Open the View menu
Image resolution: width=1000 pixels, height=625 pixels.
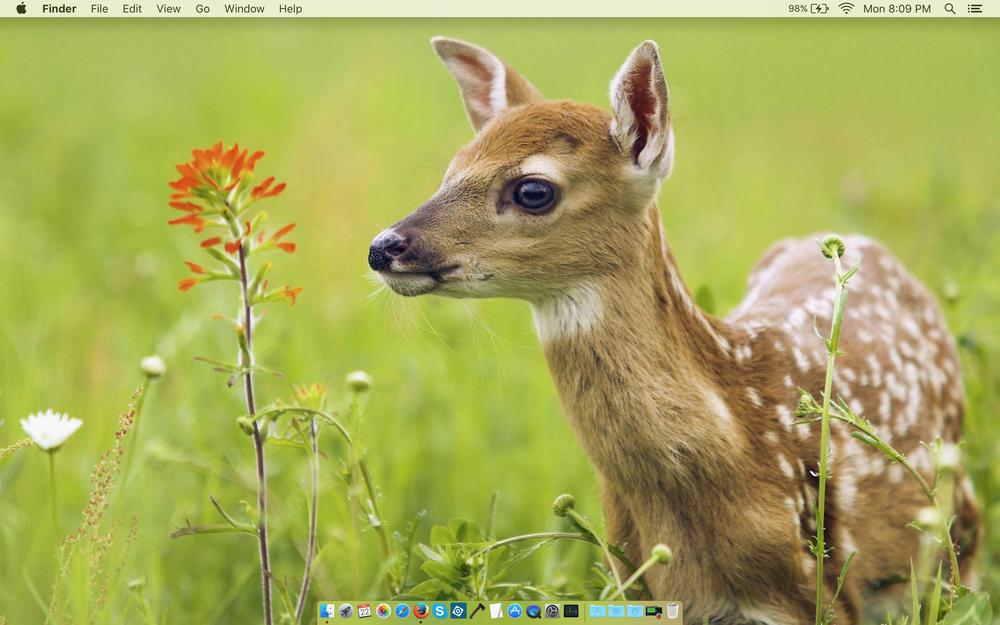pyautogui.click(x=168, y=8)
